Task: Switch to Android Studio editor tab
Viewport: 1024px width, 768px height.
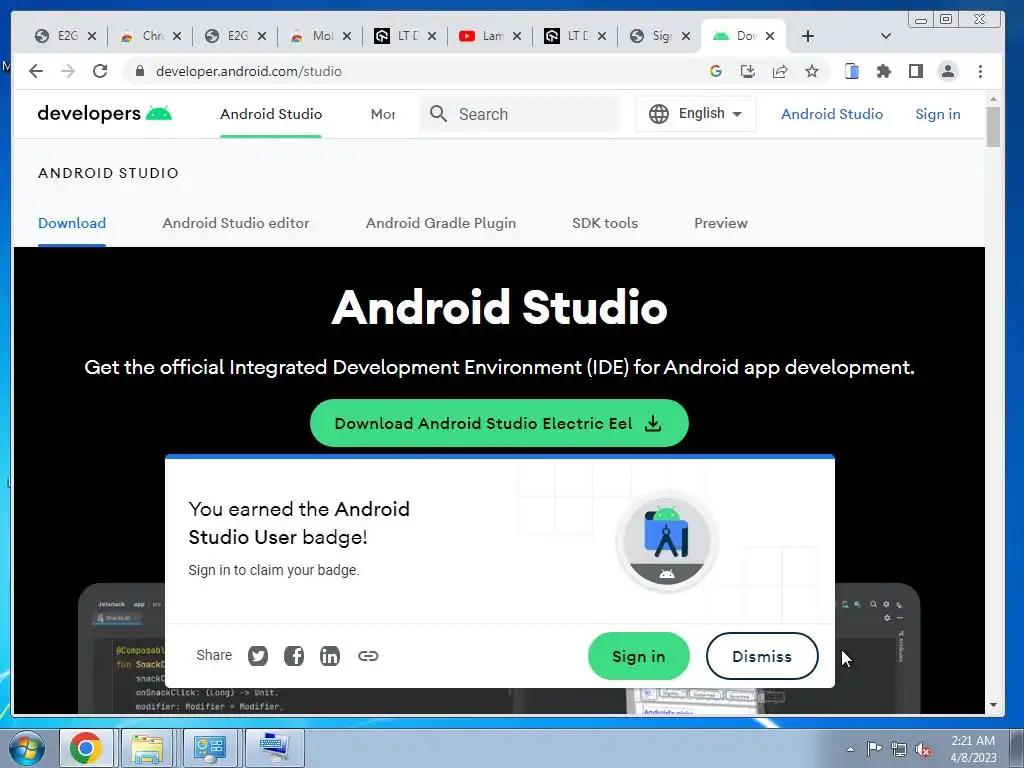Action: pos(236,223)
